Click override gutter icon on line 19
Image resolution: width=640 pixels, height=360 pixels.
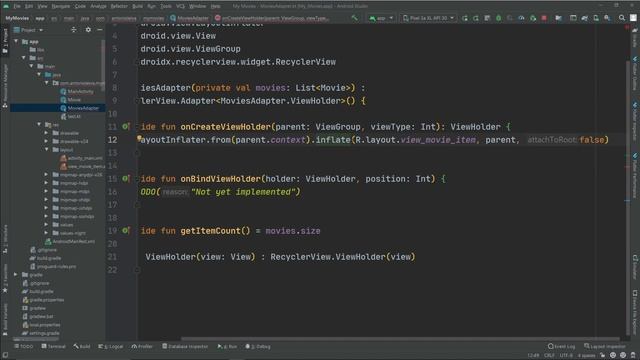[x=125, y=231]
